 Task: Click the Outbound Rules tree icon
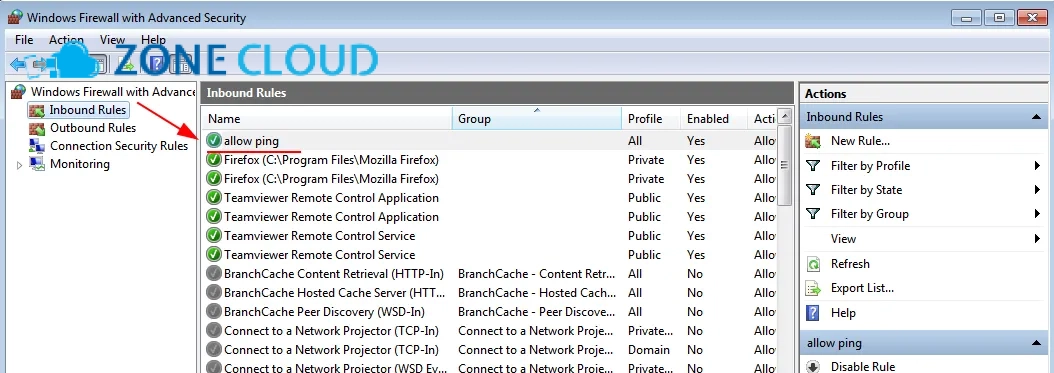click(37, 128)
